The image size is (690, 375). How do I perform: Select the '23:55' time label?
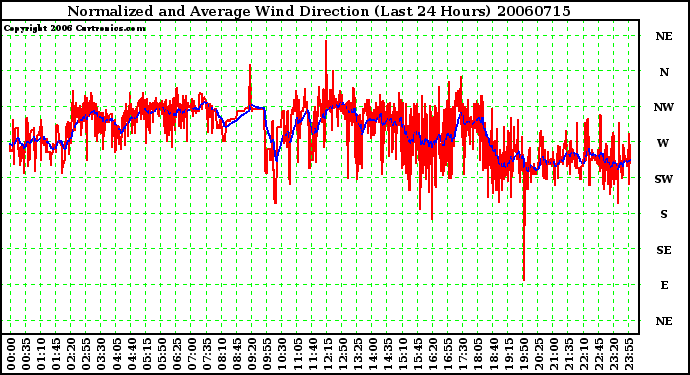[629, 354]
